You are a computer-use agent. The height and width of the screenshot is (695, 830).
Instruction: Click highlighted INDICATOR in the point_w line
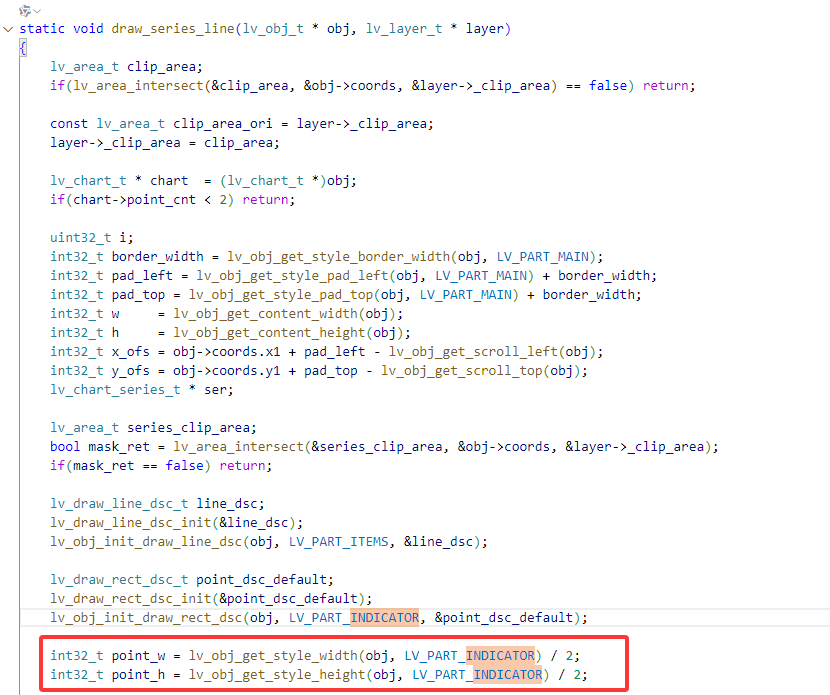click(500, 656)
